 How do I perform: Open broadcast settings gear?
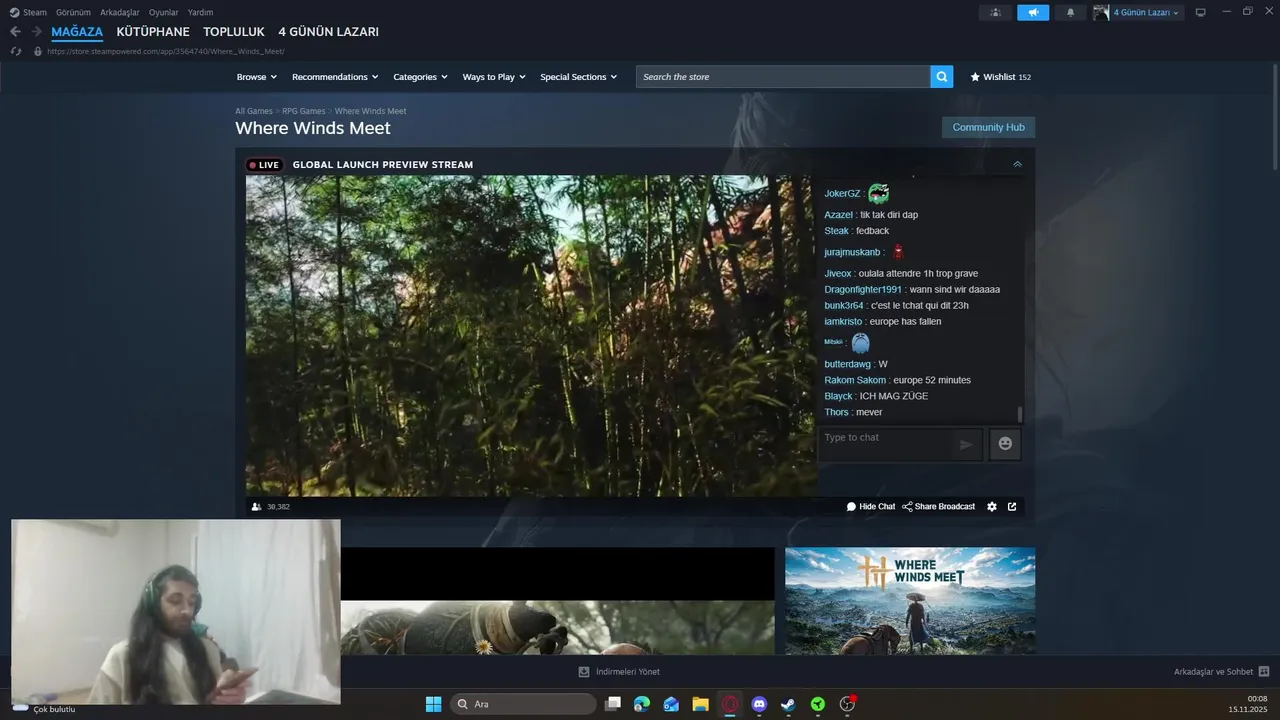992,507
